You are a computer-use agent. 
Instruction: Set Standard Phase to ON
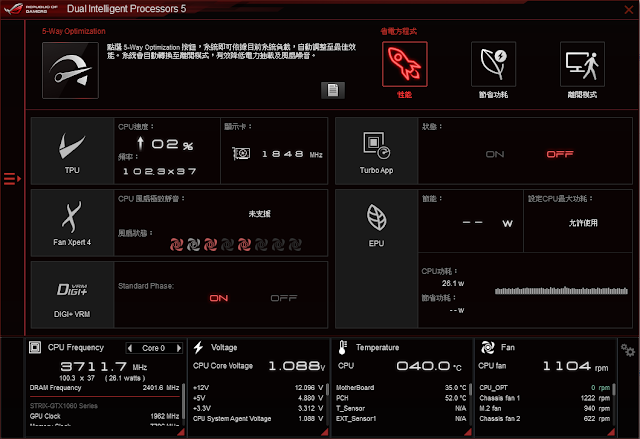tap(219, 298)
